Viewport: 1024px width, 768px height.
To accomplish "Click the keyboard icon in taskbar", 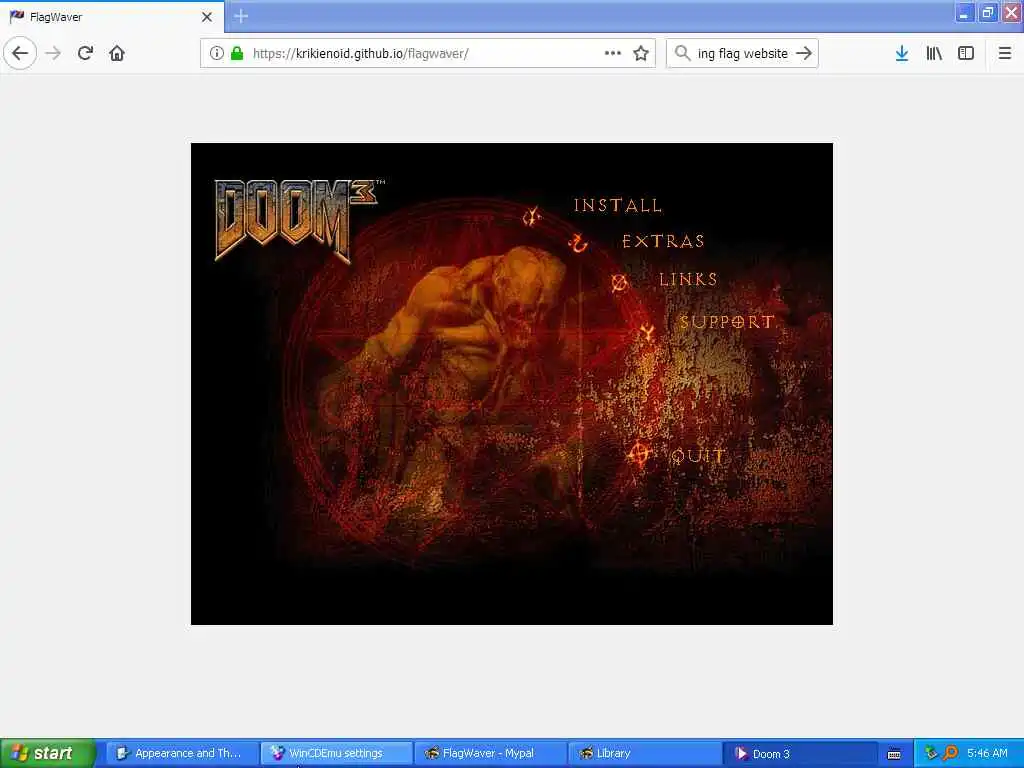I will click(894, 754).
